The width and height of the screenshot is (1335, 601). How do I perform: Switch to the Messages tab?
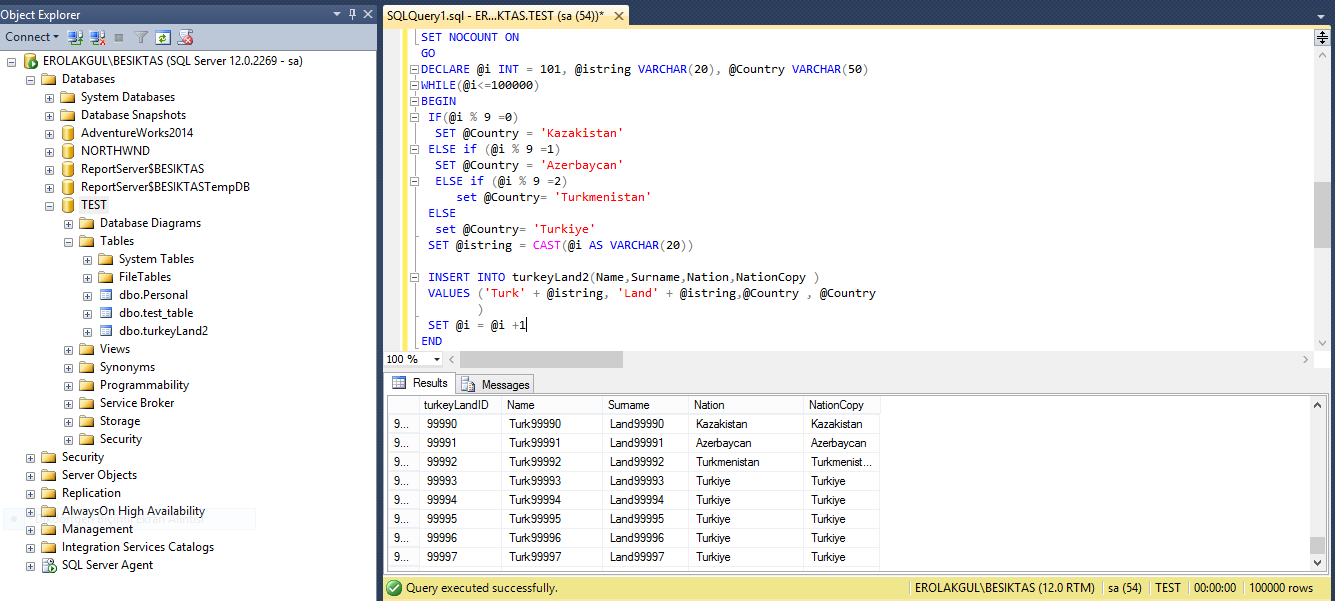(496, 384)
